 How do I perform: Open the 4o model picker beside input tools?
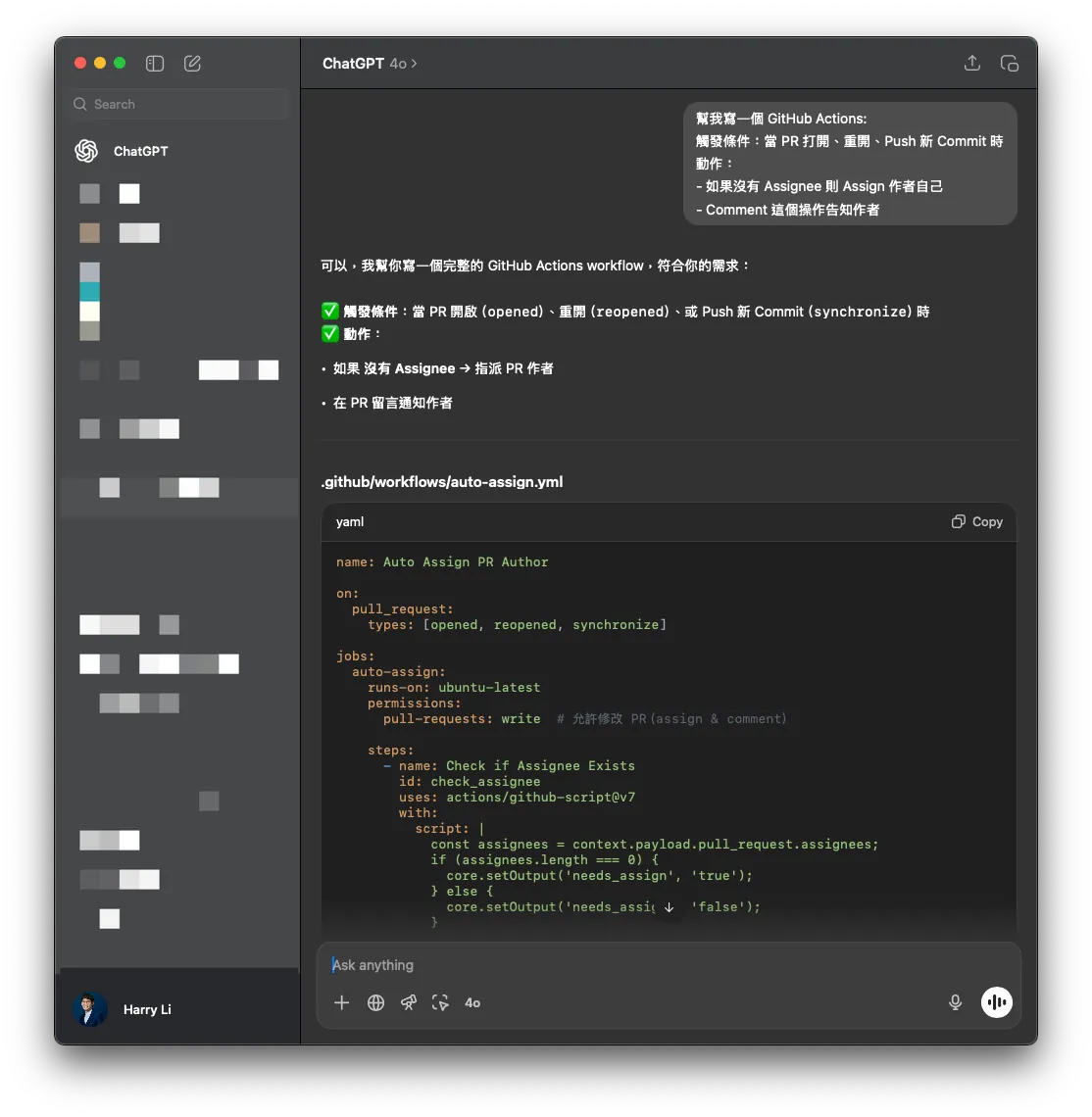[x=472, y=1002]
